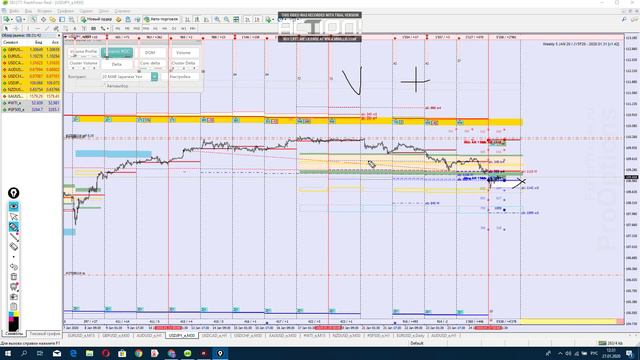Select the crosshair tool
The image size is (640, 360).
click(x=16, y=29)
